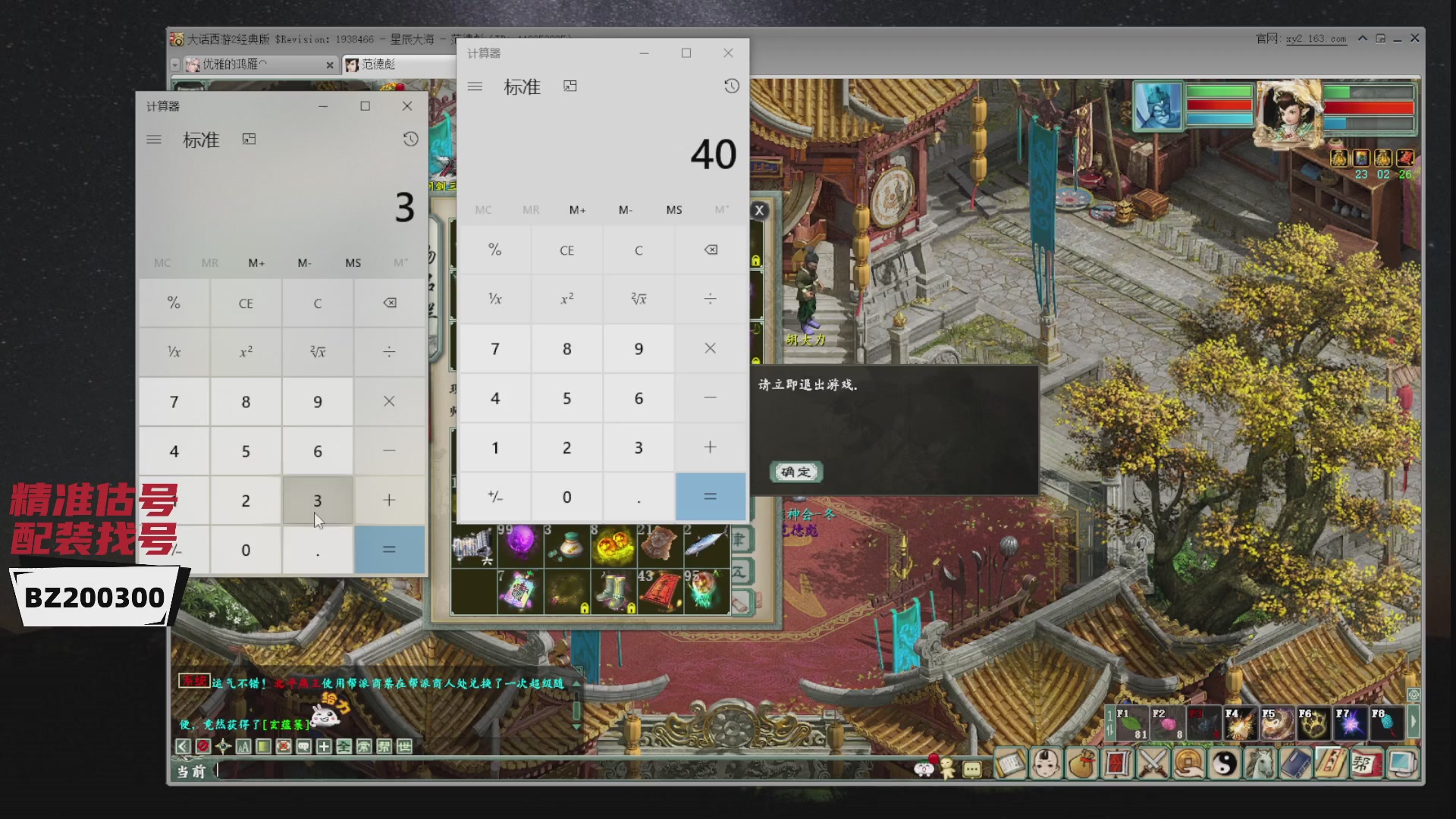Expand the skill bar right arrow
Screen dimensions: 1456x819
tap(1414, 722)
